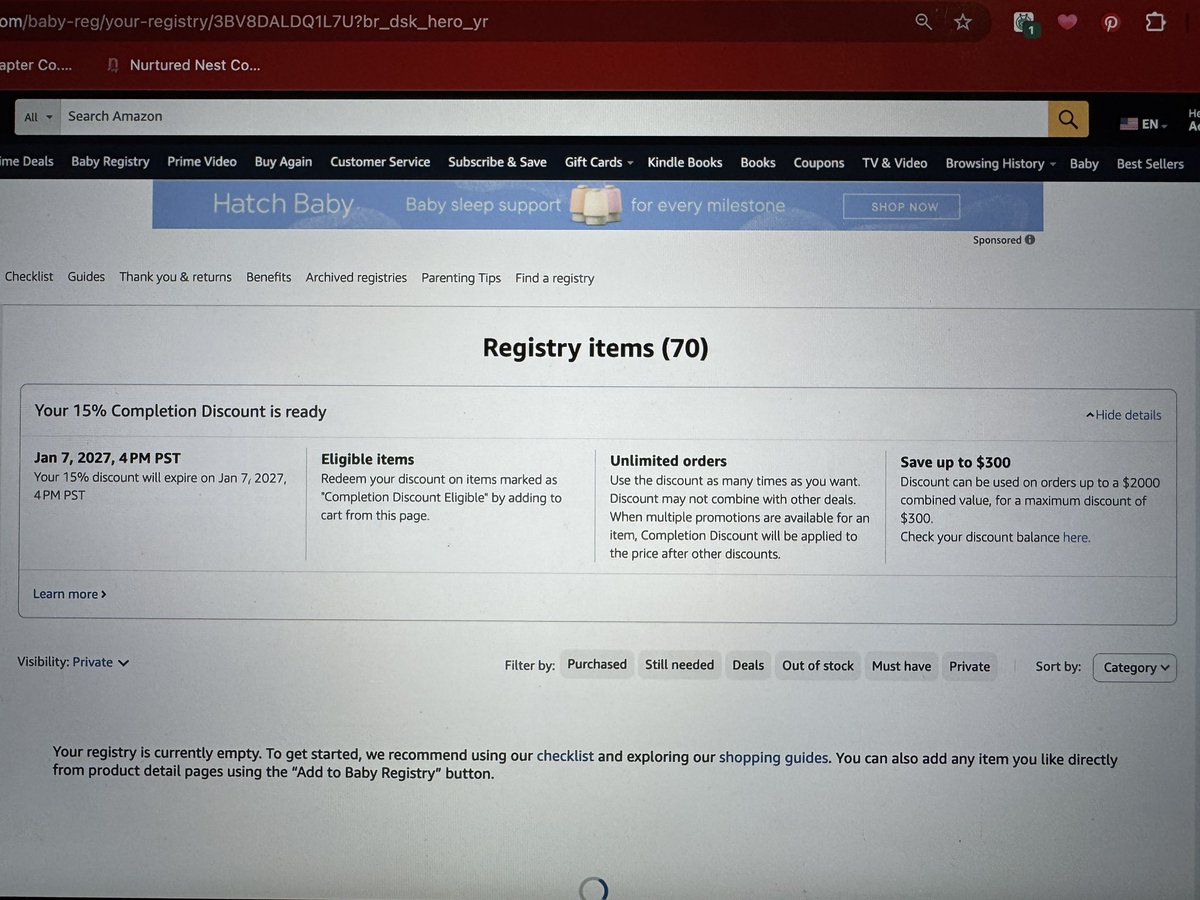Open the Find a registry tab
Viewport: 1200px width, 900px height.
tap(554, 278)
